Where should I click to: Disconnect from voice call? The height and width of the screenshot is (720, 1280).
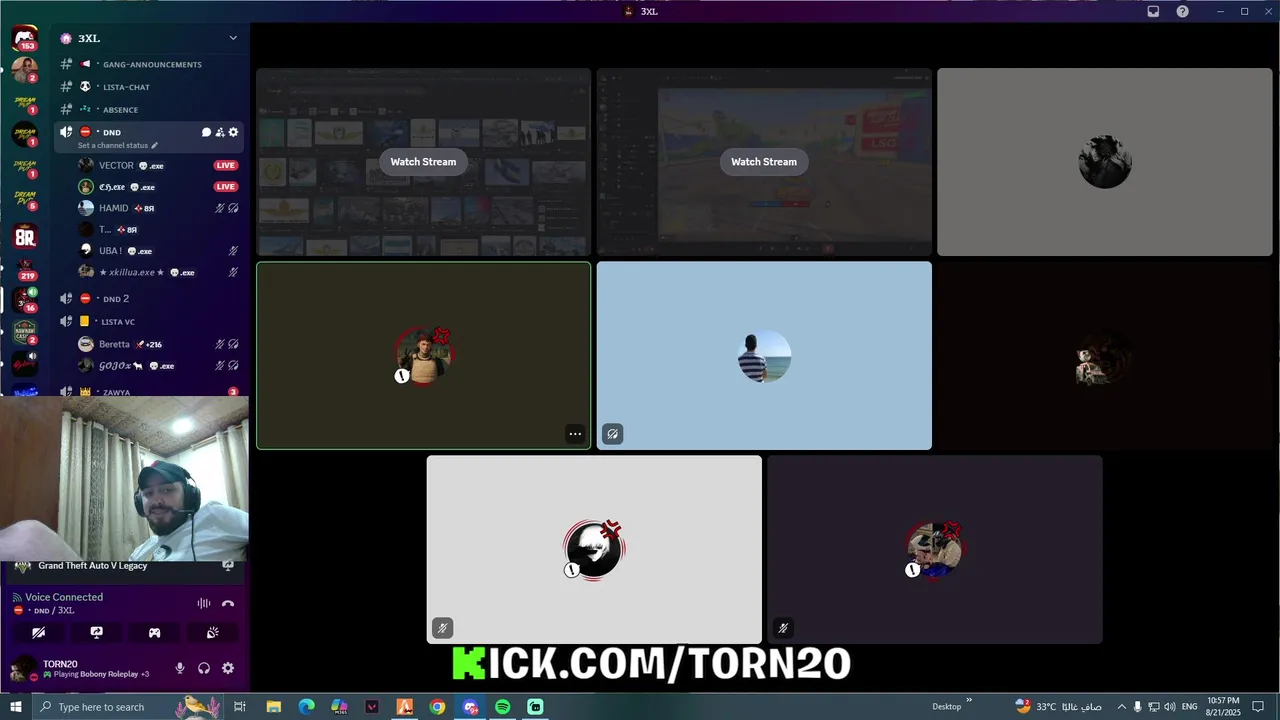pyautogui.click(x=228, y=603)
